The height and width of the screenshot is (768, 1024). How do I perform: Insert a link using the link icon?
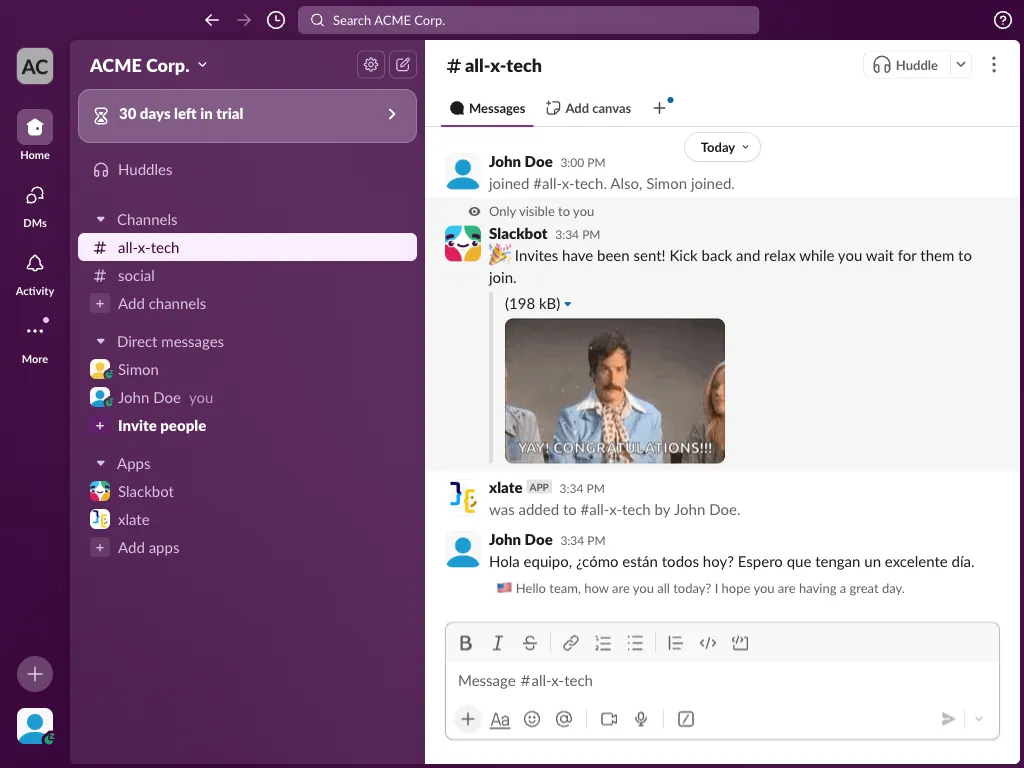(570, 643)
